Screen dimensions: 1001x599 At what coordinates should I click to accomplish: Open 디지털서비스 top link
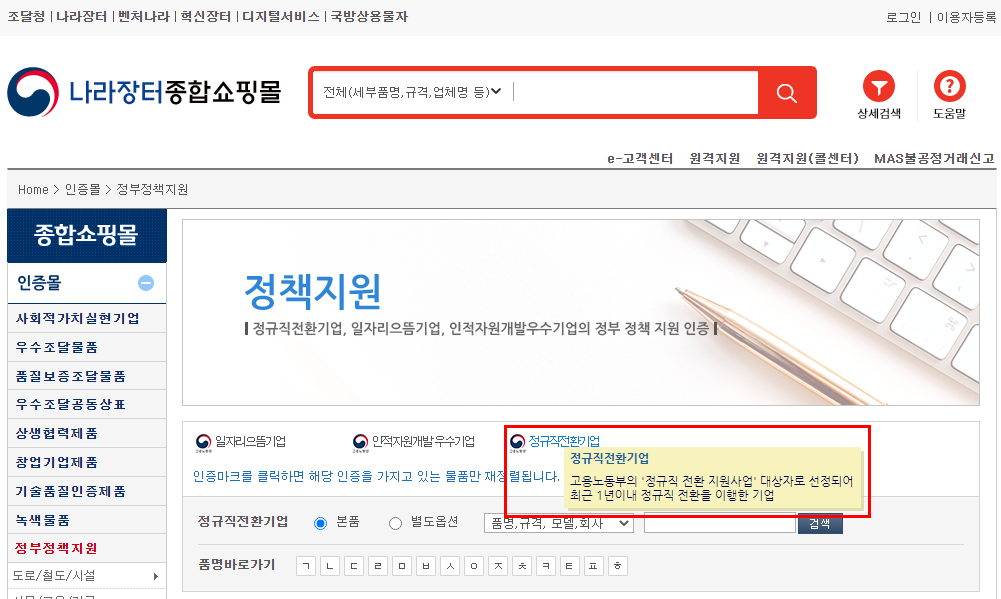(281, 17)
